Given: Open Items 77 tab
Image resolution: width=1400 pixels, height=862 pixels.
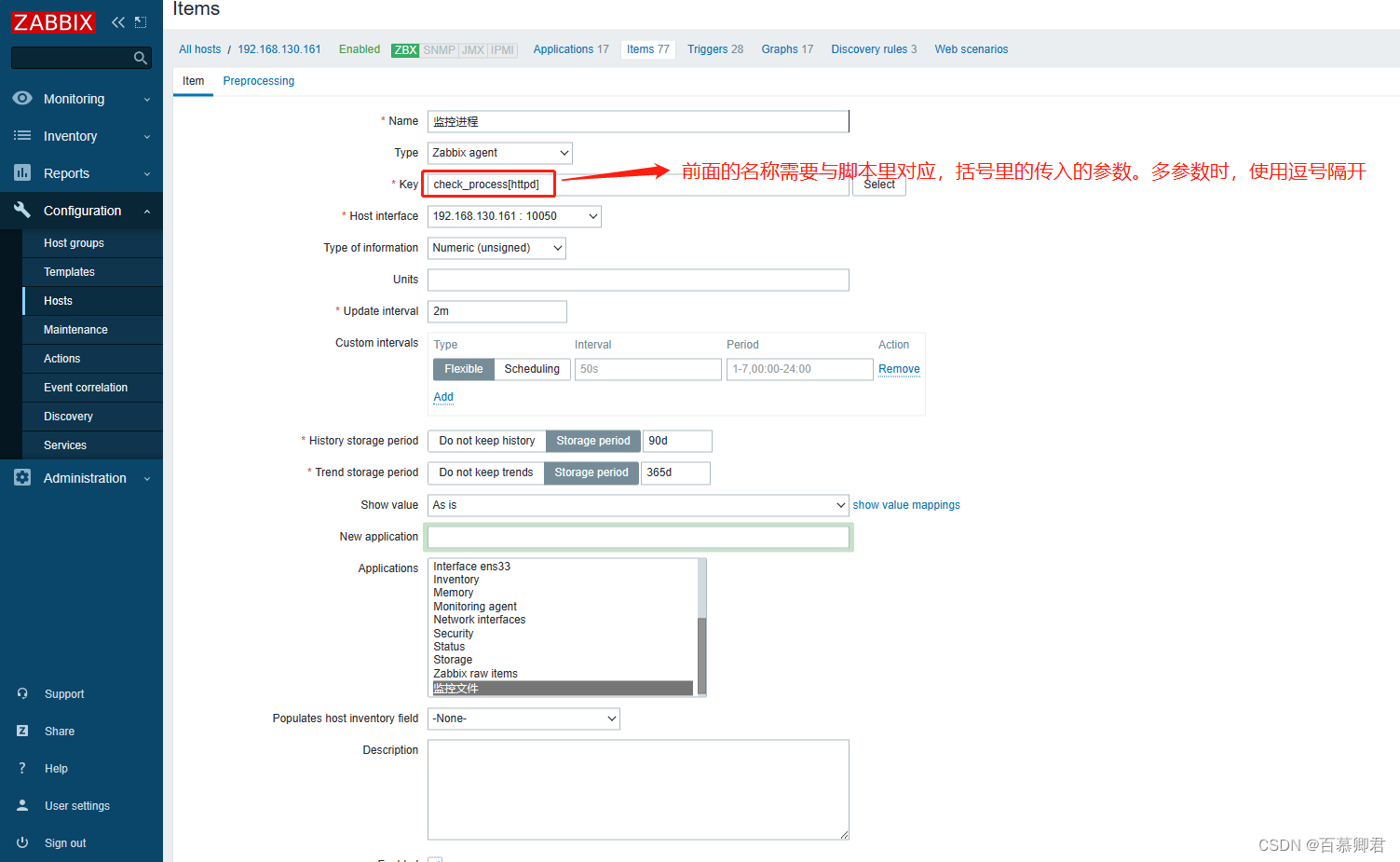Looking at the screenshot, I should tap(648, 49).
